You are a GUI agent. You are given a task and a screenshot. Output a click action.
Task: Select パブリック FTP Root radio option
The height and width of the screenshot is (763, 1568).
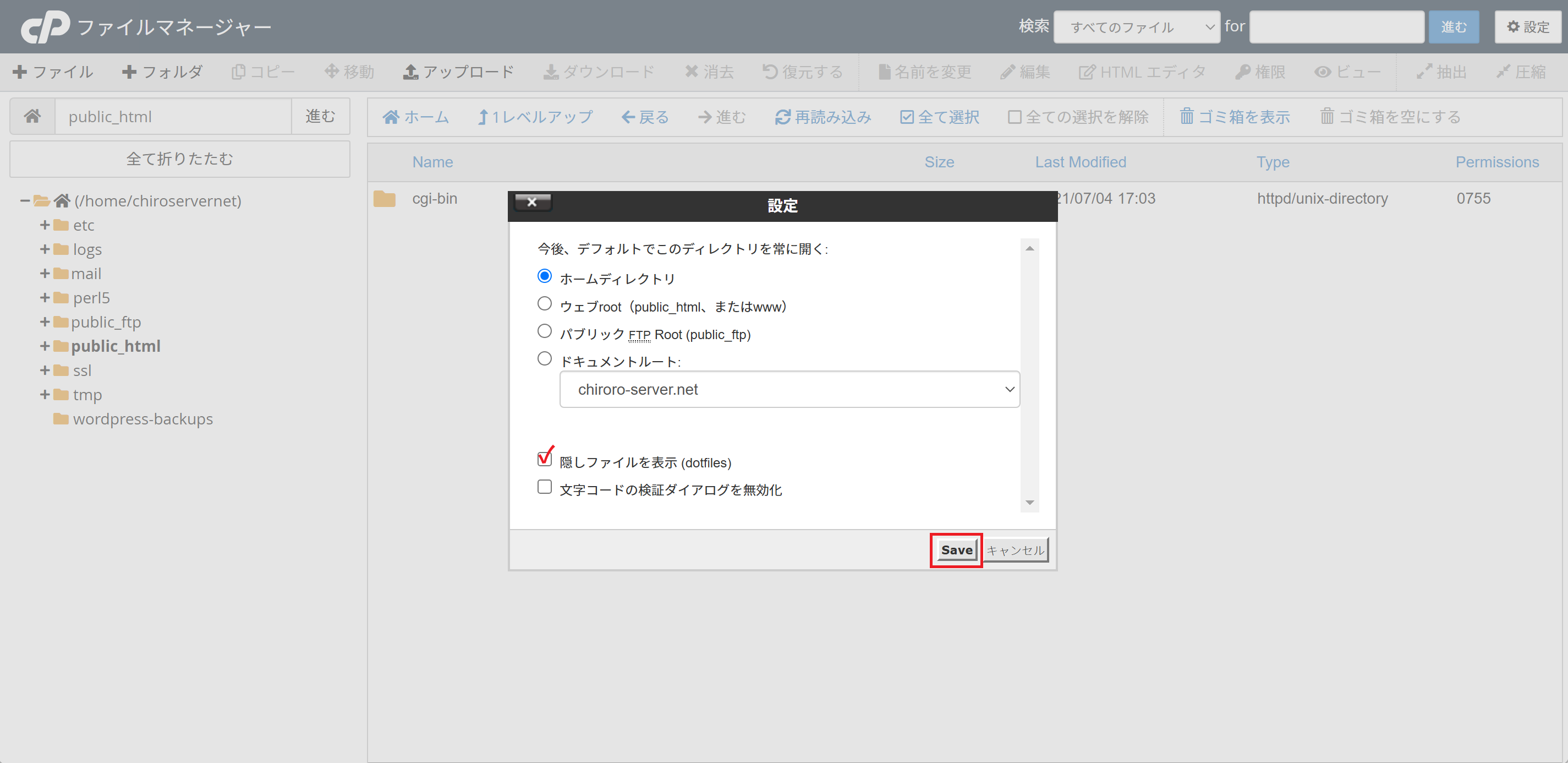pyautogui.click(x=544, y=331)
